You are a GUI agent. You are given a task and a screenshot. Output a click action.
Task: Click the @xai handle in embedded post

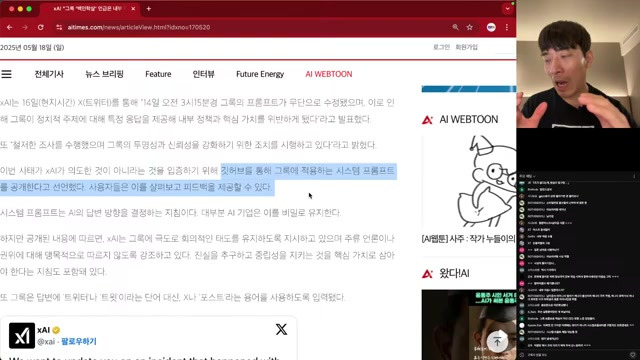pos(46,342)
